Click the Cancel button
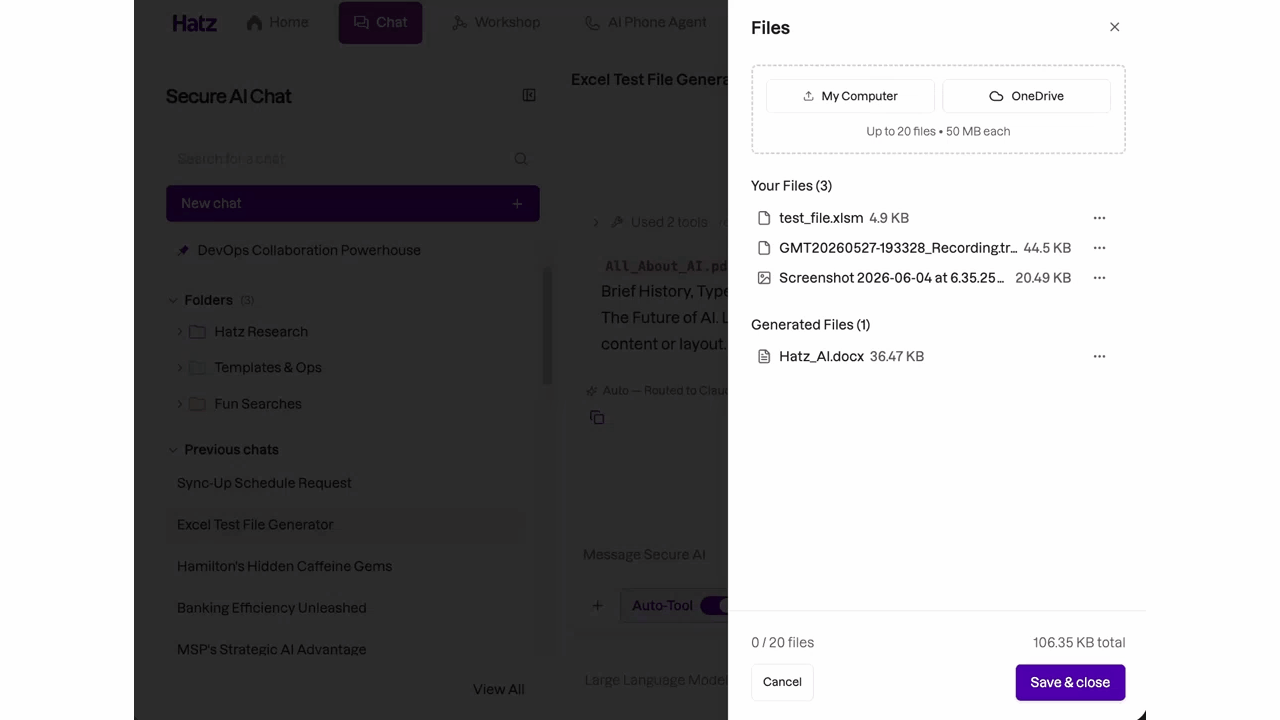Image resolution: width=1280 pixels, height=720 pixels. [782, 682]
